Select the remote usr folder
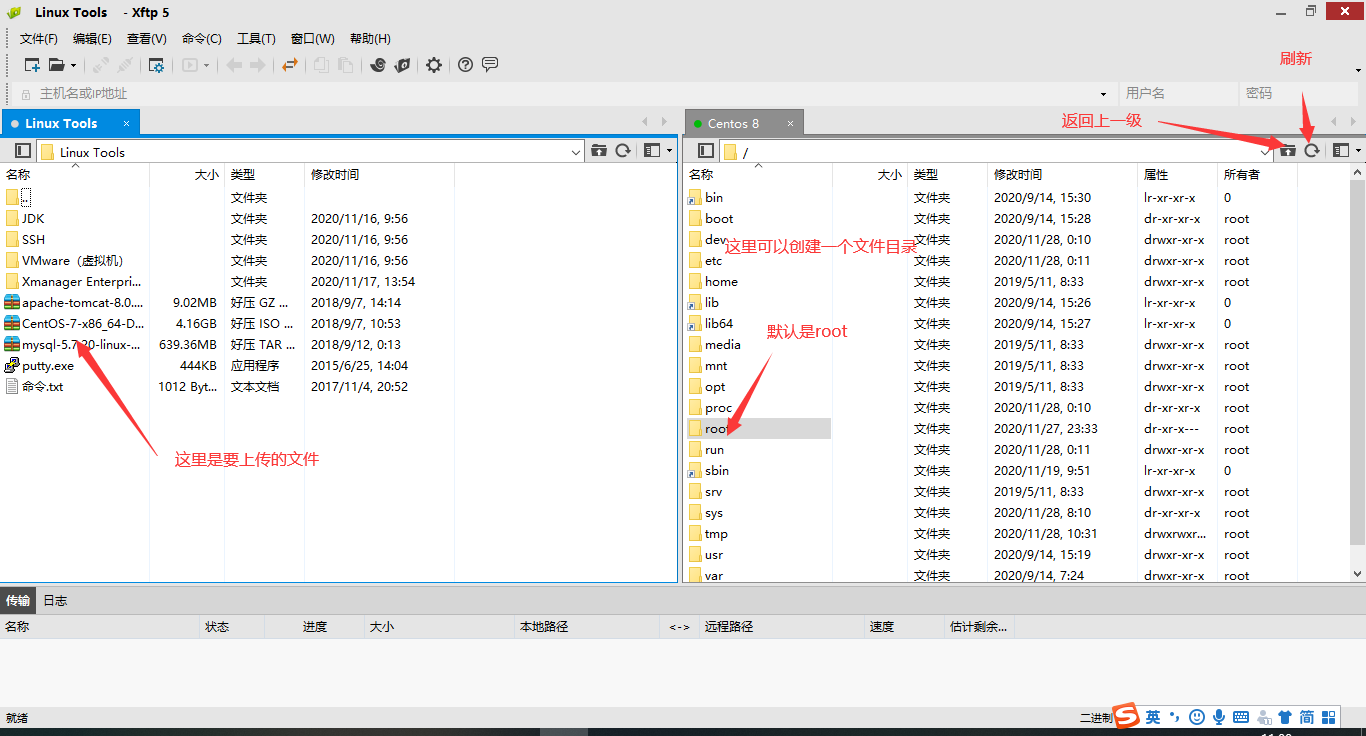Screen dimensions: 1366x736 click(x=713, y=554)
